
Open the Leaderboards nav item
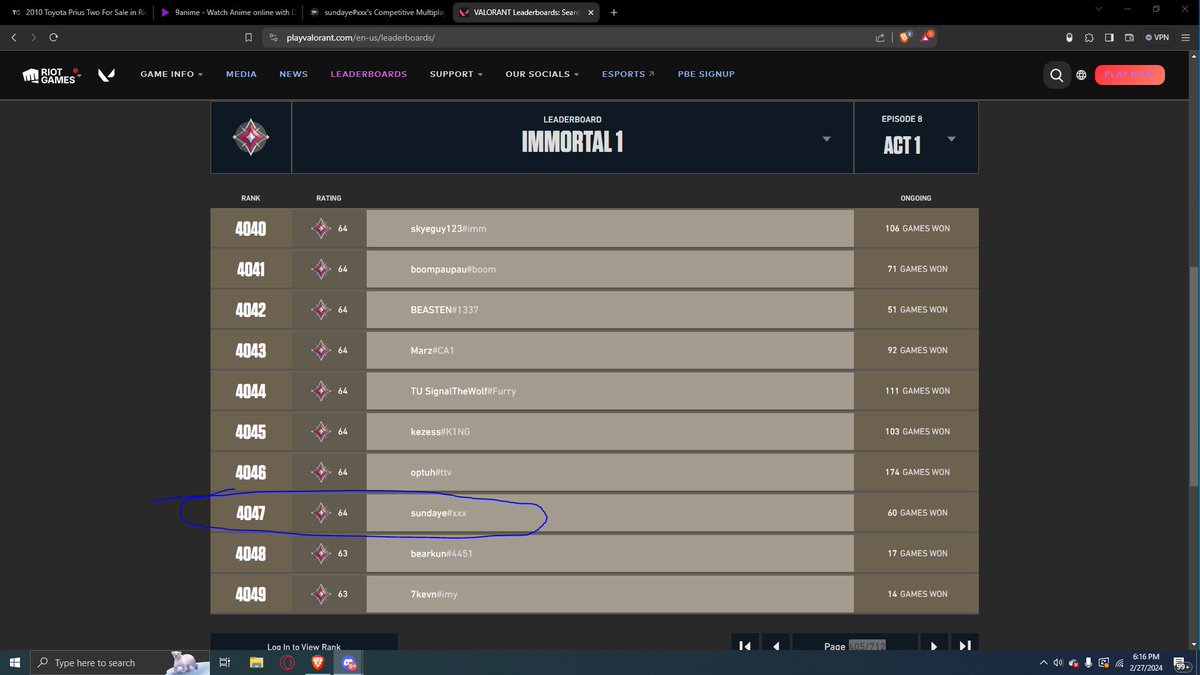[x=369, y=74]
